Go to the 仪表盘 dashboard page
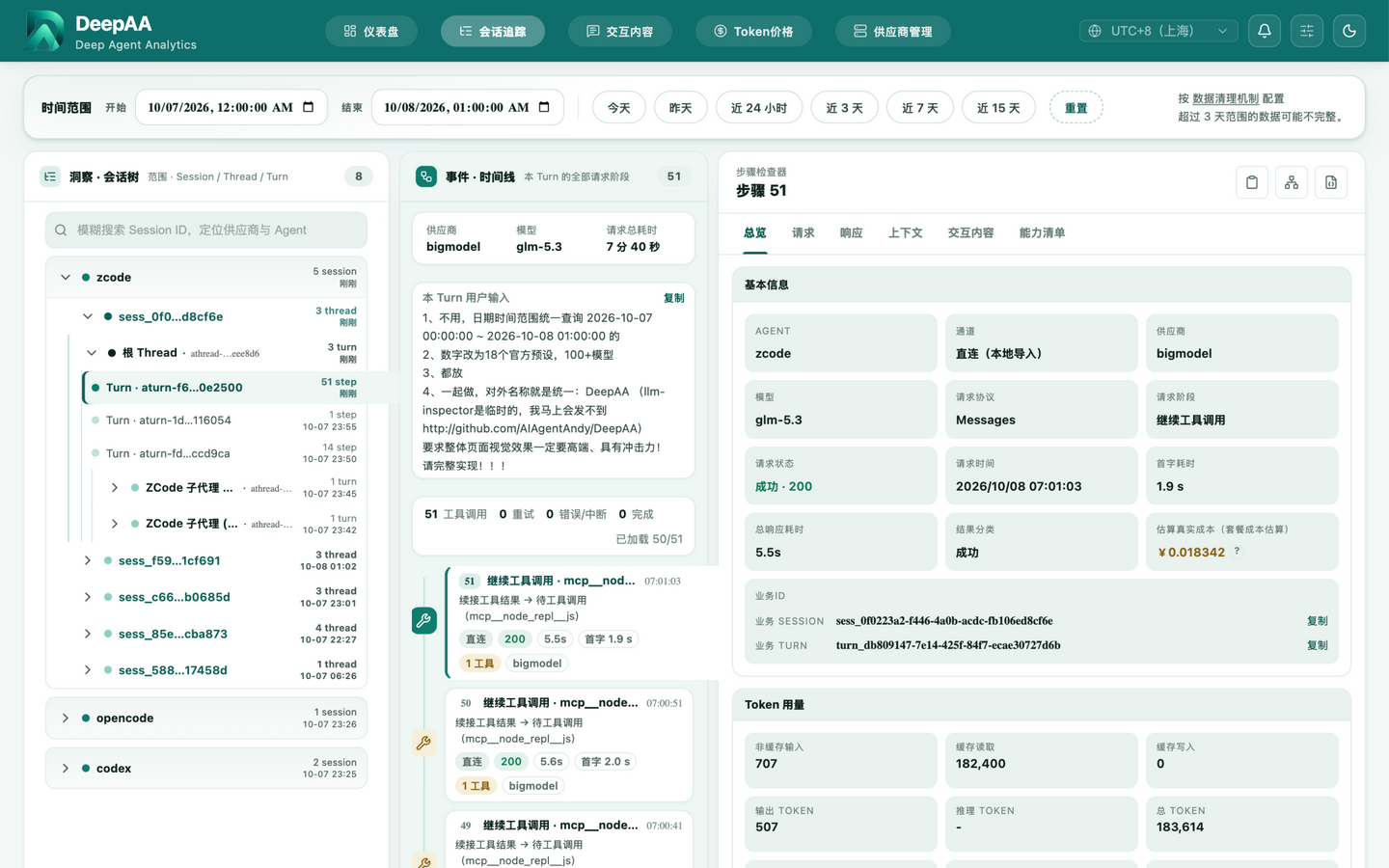The height and width of the screenshot is (868, 1389). (x=371, y=31)
